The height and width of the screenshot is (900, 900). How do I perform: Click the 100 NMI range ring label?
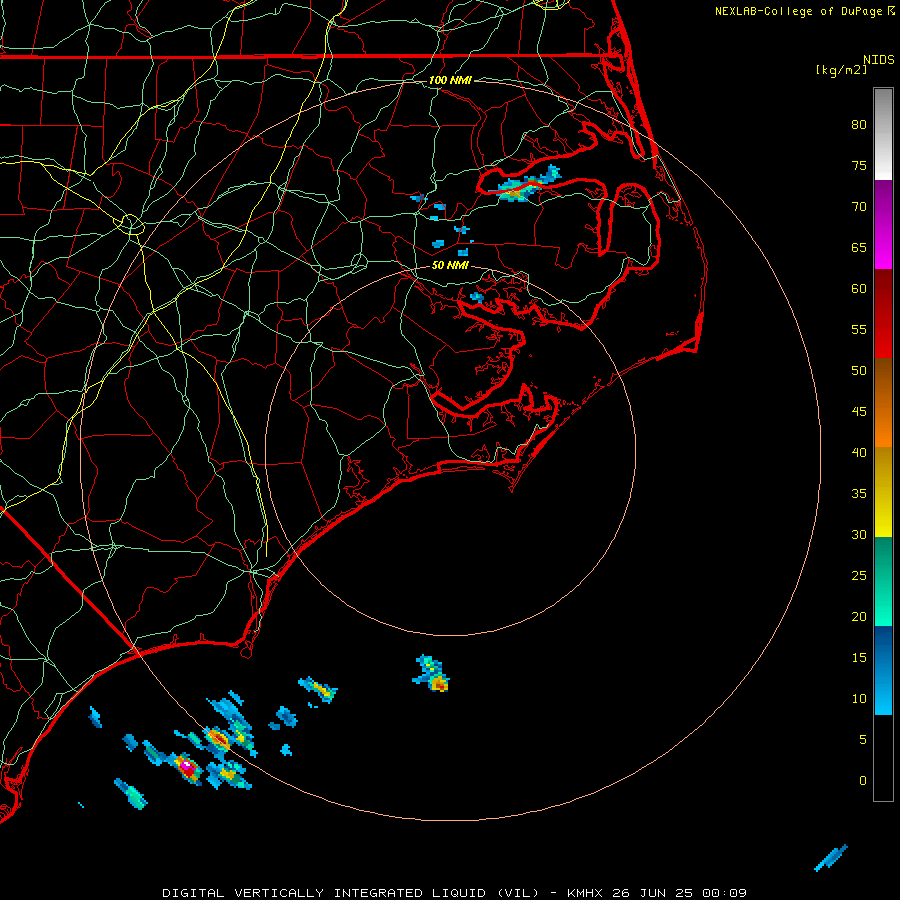tap(450, 80)
